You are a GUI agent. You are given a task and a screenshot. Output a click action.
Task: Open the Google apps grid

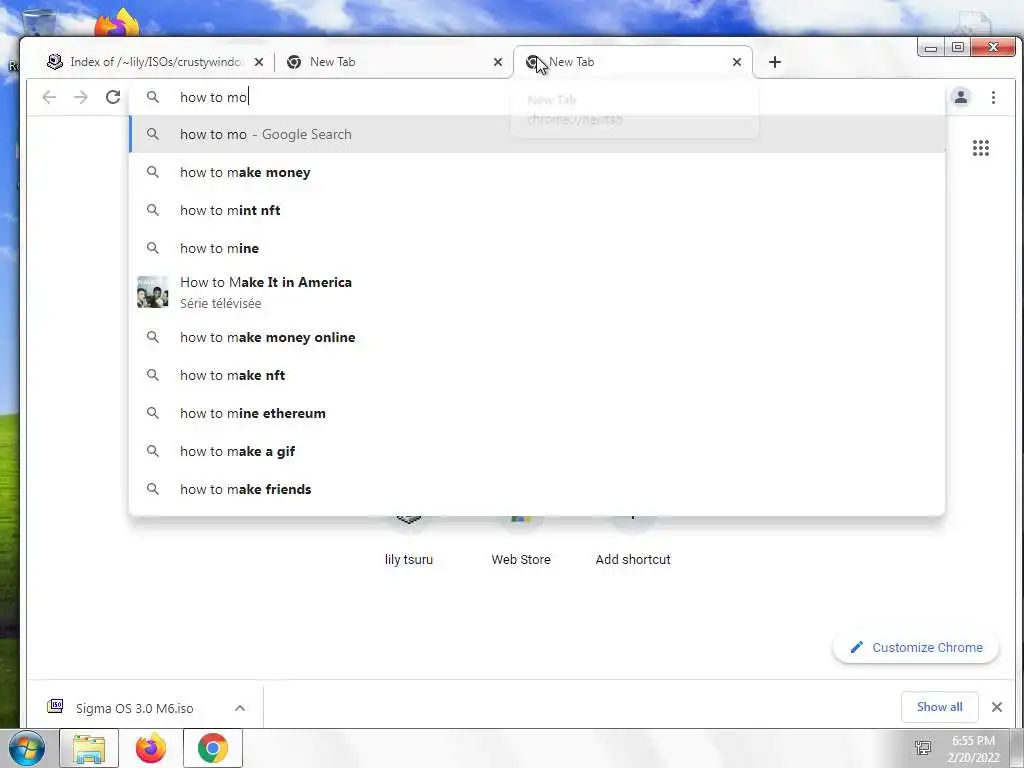click(980, 148)
